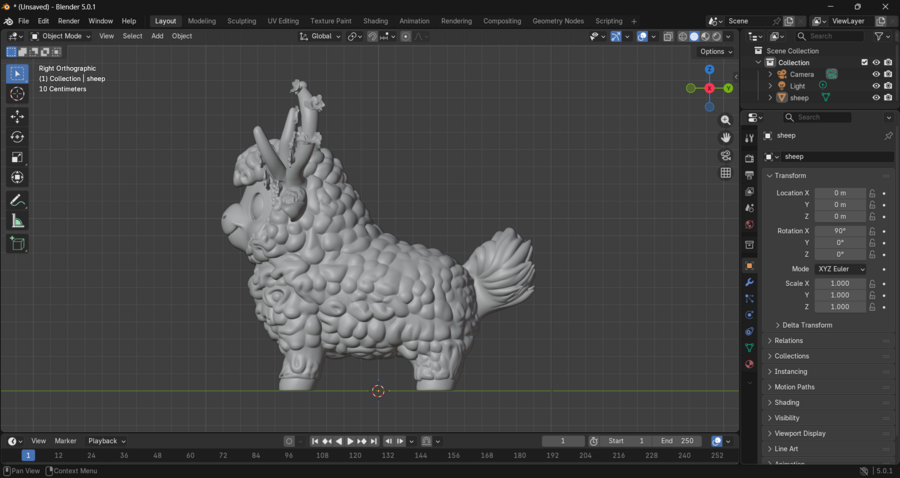Toggle camera view in viewport
The width and height of the screenshot is (900, 478).
[x=726, y=155]
